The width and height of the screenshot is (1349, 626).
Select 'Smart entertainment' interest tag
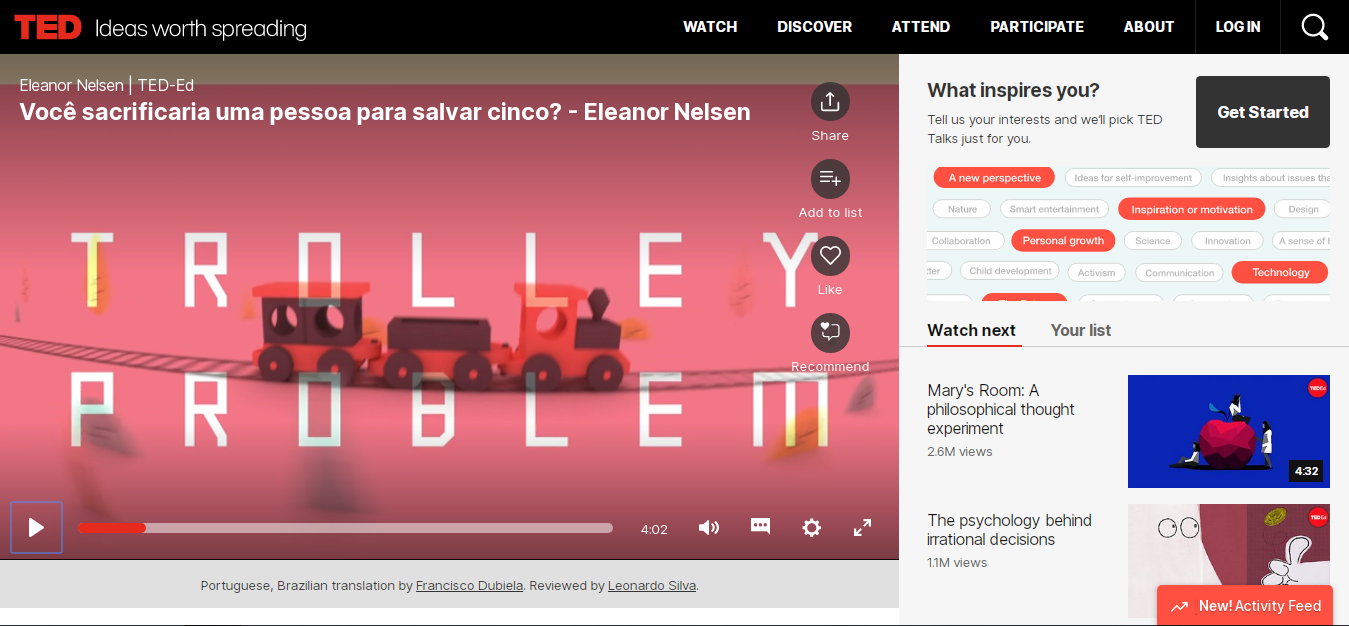1054,209
